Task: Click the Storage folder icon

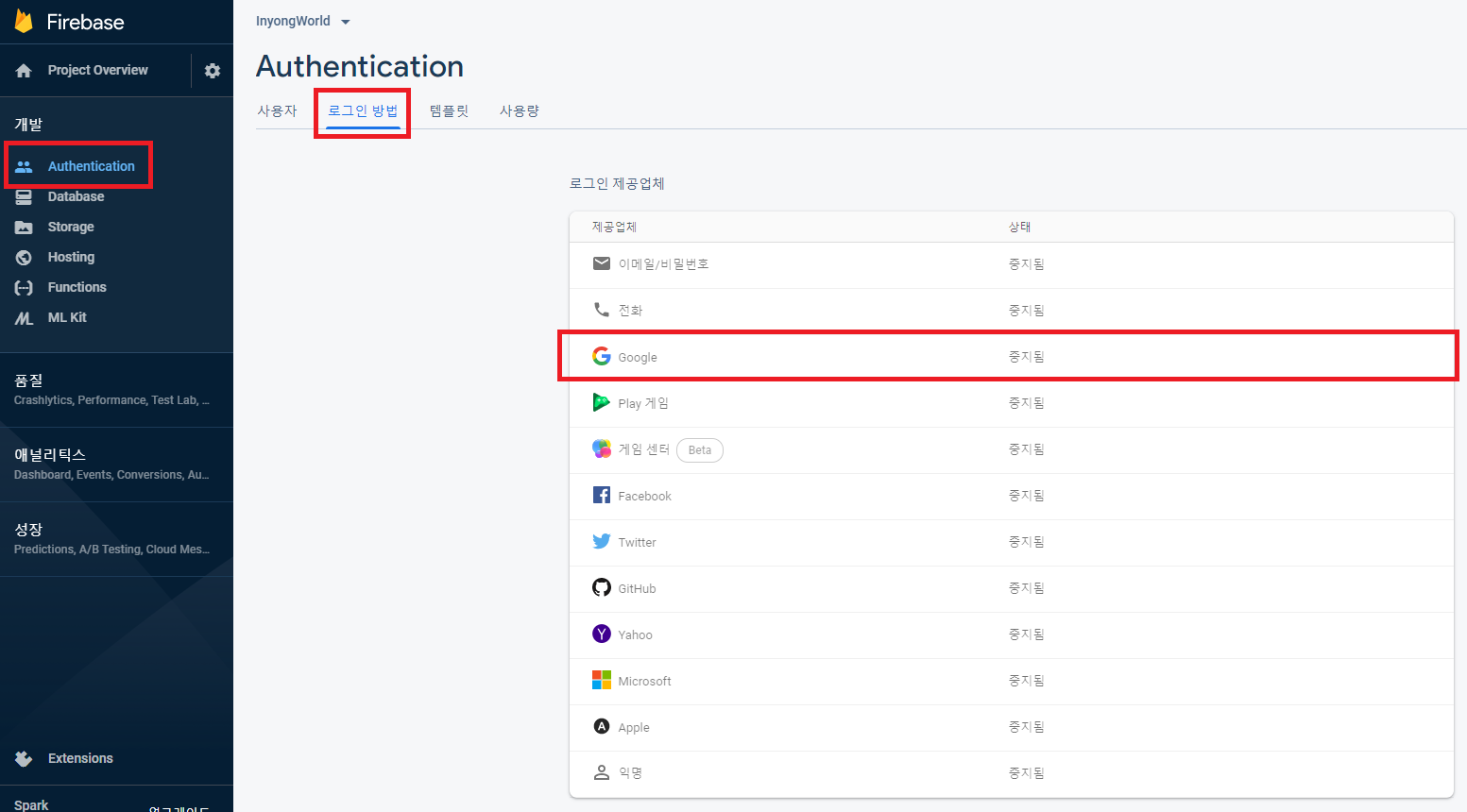Action: point(24,227)
